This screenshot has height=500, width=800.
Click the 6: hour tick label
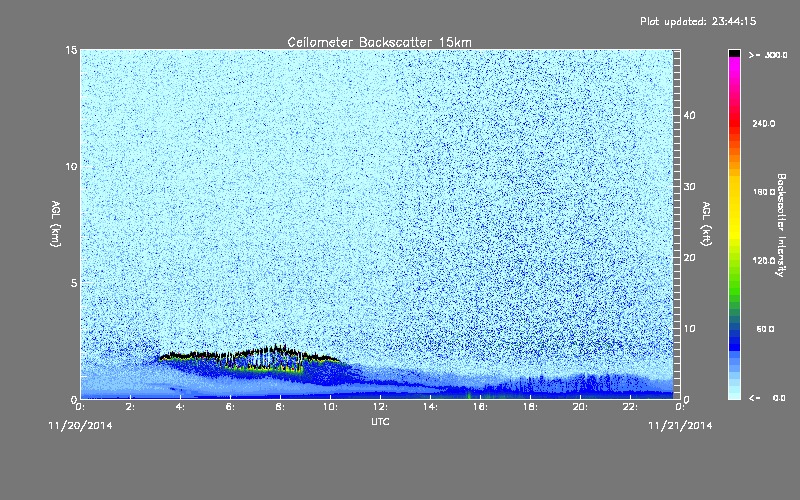230,407
